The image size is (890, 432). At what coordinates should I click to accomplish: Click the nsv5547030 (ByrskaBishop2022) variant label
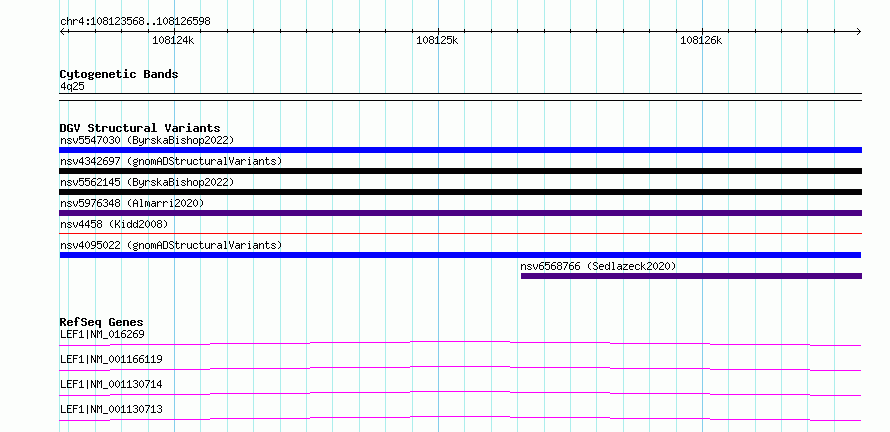click(147, 140)
